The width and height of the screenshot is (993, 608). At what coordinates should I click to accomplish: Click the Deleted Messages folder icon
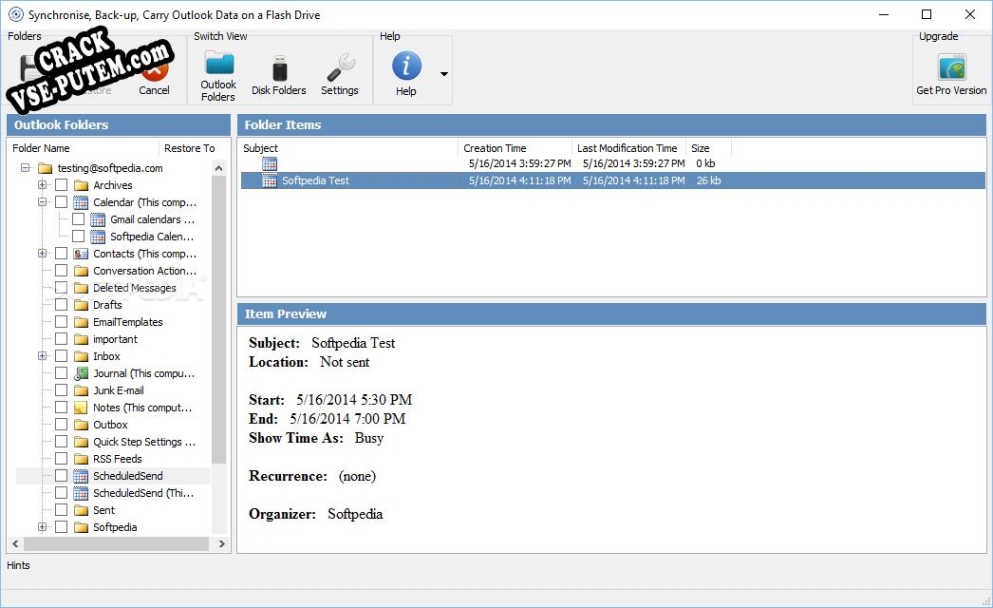(81, 288)
